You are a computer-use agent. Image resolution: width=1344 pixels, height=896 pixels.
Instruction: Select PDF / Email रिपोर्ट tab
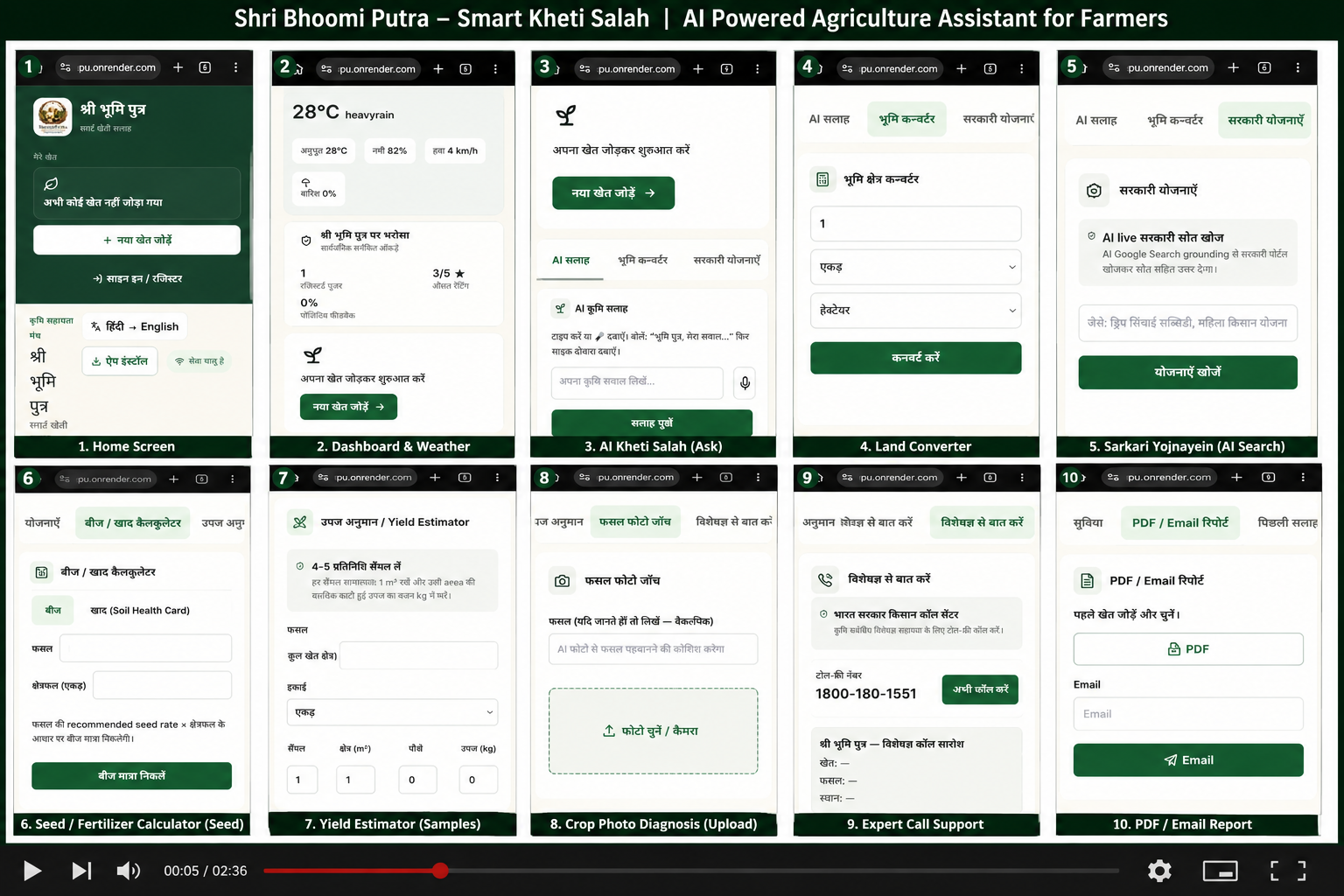pyautogui.click(x=1179, y=522)
